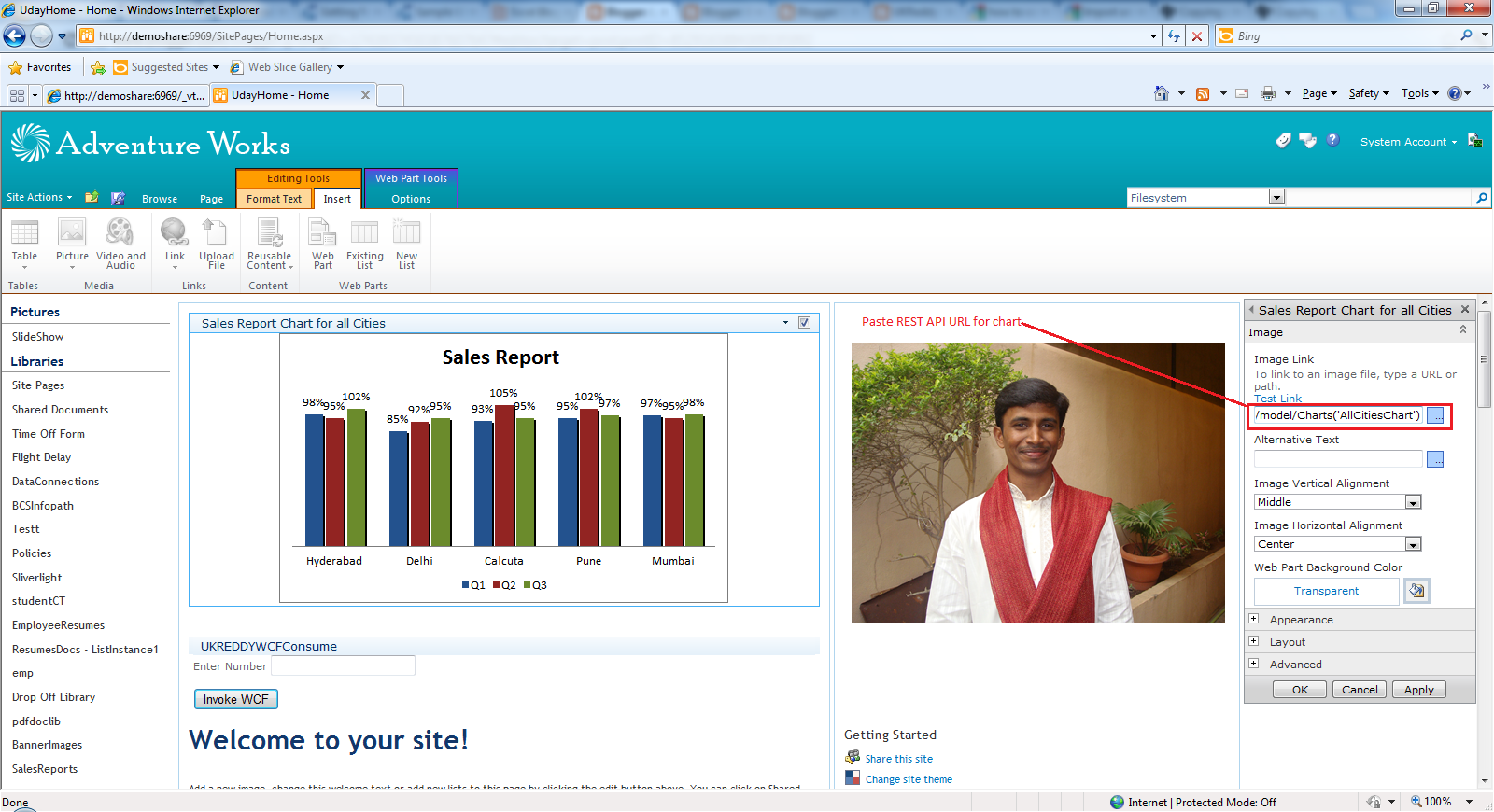The width and height of the screenshot is (1494, 812).
Task: Open the System Account menu
Action: 1408,142
